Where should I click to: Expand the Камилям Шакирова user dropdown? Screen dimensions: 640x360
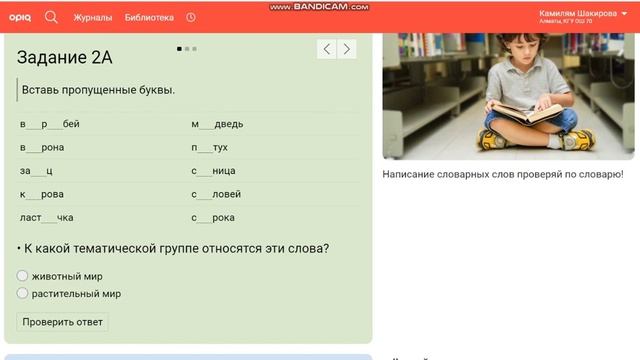583,16
